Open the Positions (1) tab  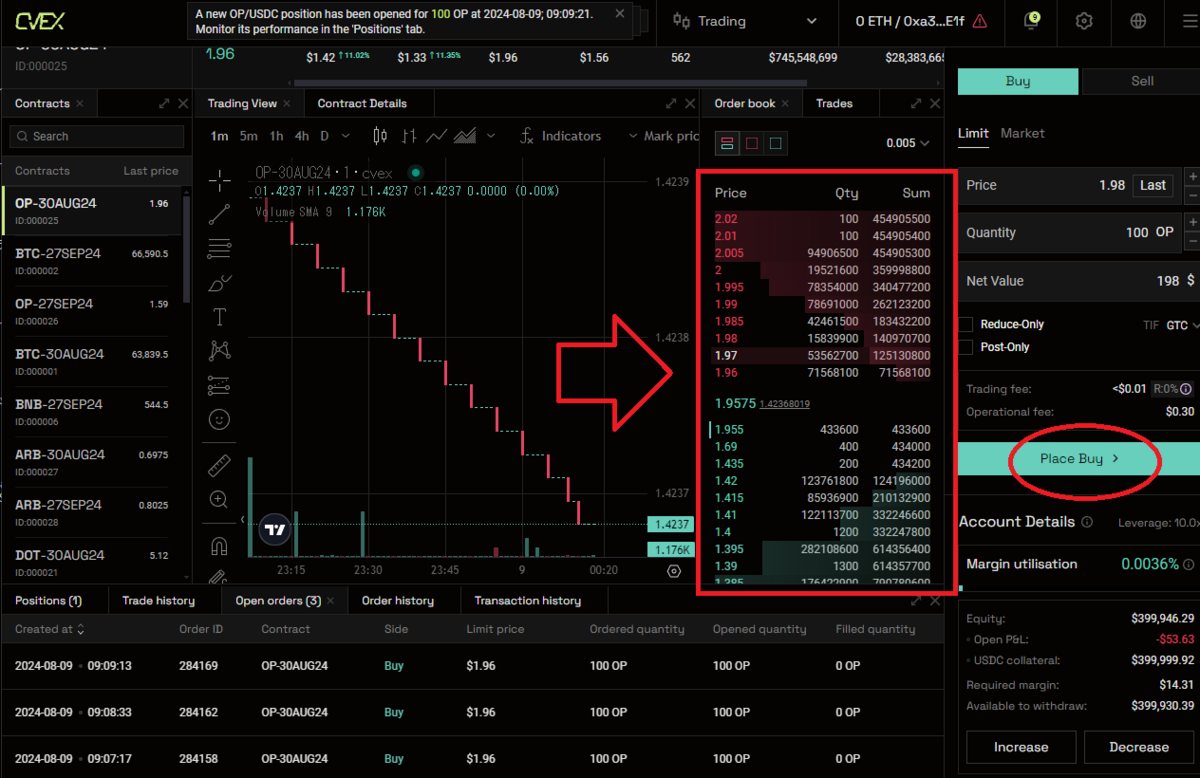tap(48, 600)
